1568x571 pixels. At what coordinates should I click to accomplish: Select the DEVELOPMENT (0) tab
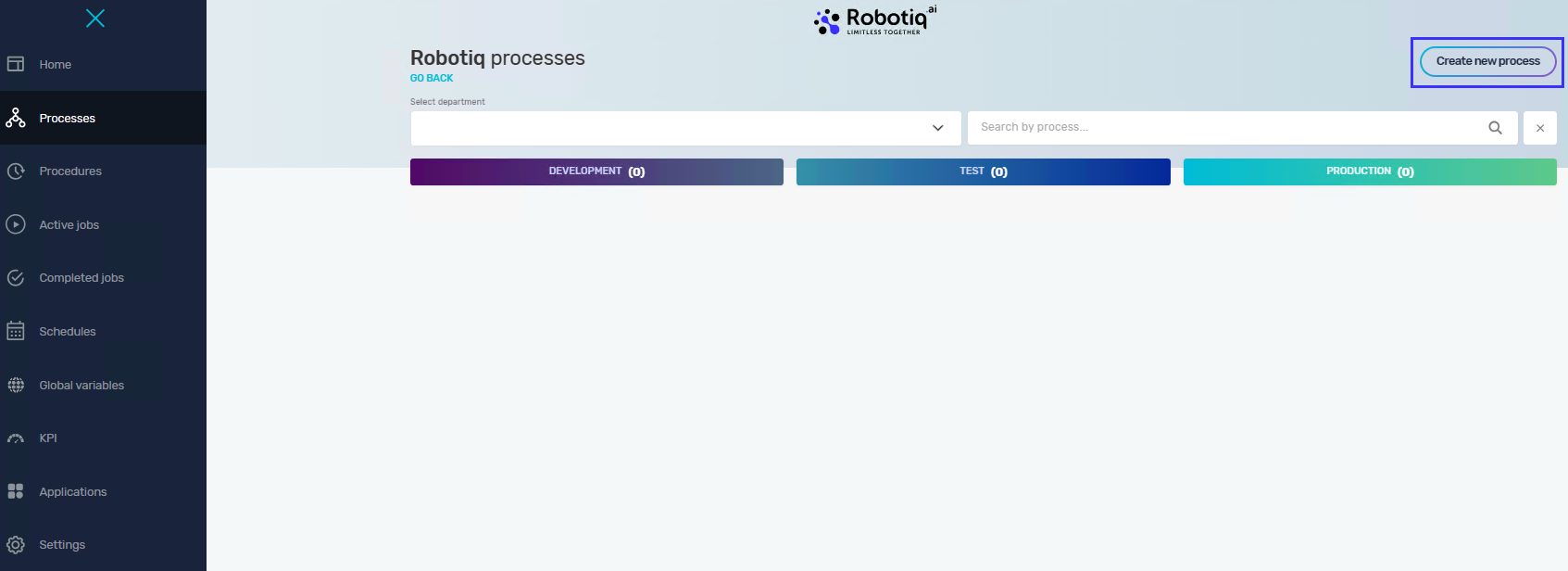pyautogui.click(x=596, y=171)
